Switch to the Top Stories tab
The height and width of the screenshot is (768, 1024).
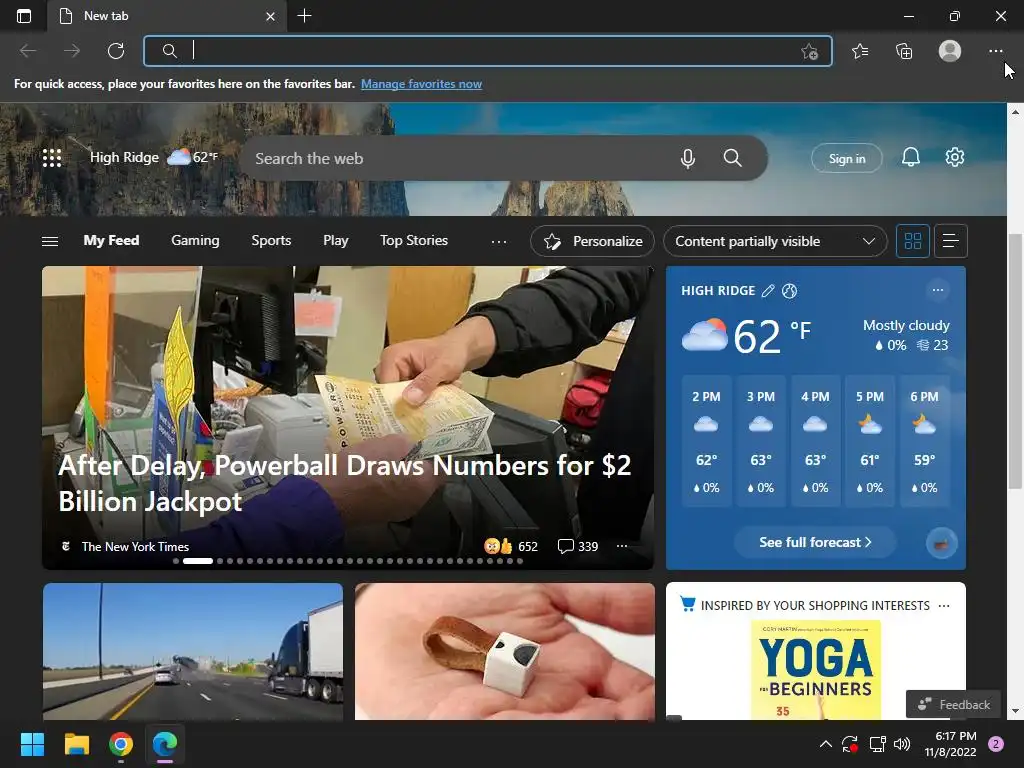pyautogui.click(x=414, y=240)
